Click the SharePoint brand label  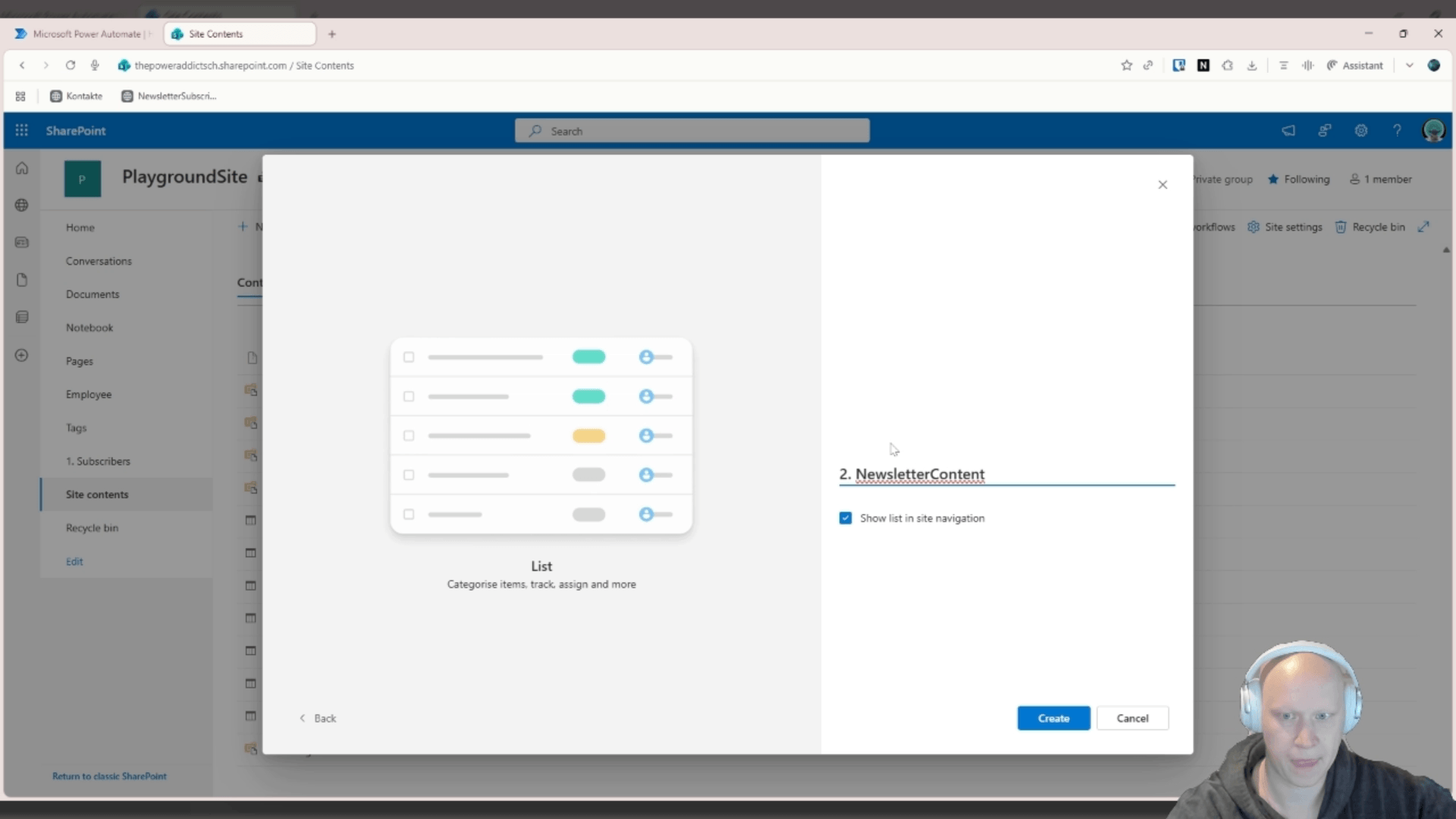click(76, 130)
